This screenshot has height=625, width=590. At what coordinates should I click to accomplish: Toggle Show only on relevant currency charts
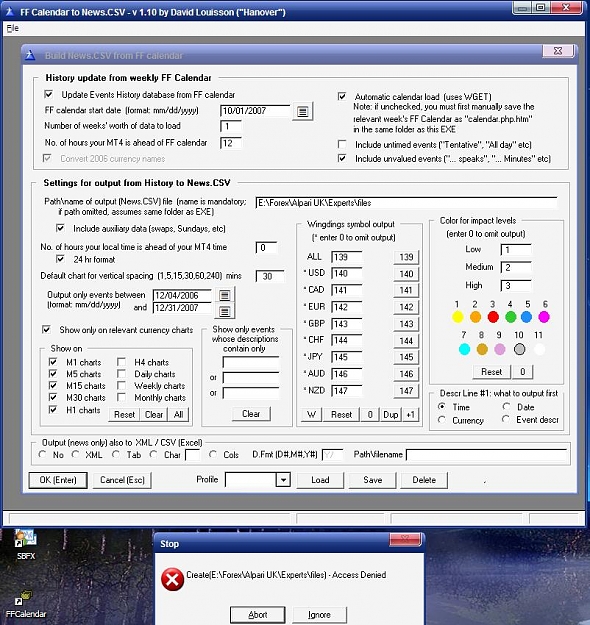click(x=47, y=330)
